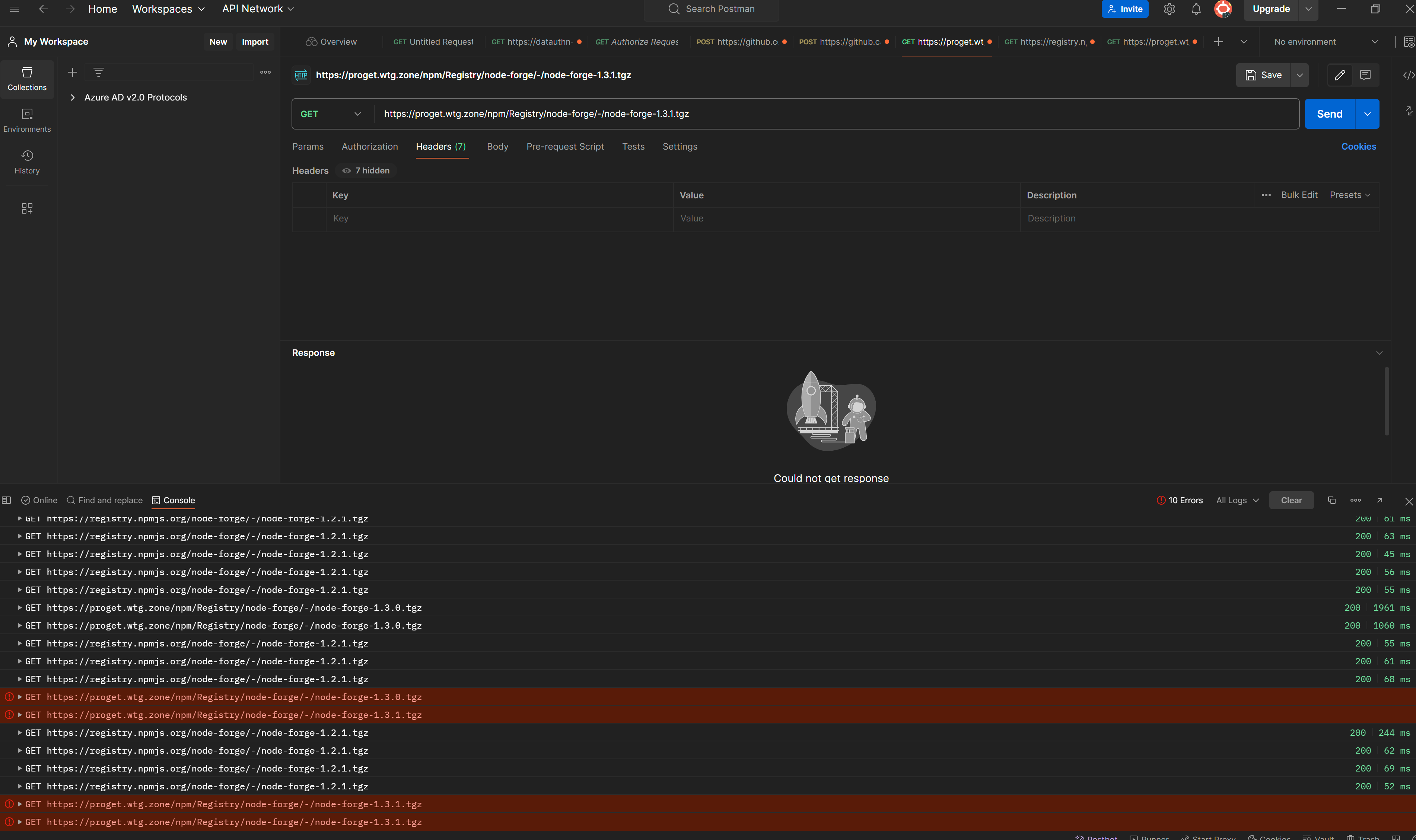Screen dimensions: 1416x840
Task: Open the user avatar menu
Action: tap(1223, 9)
